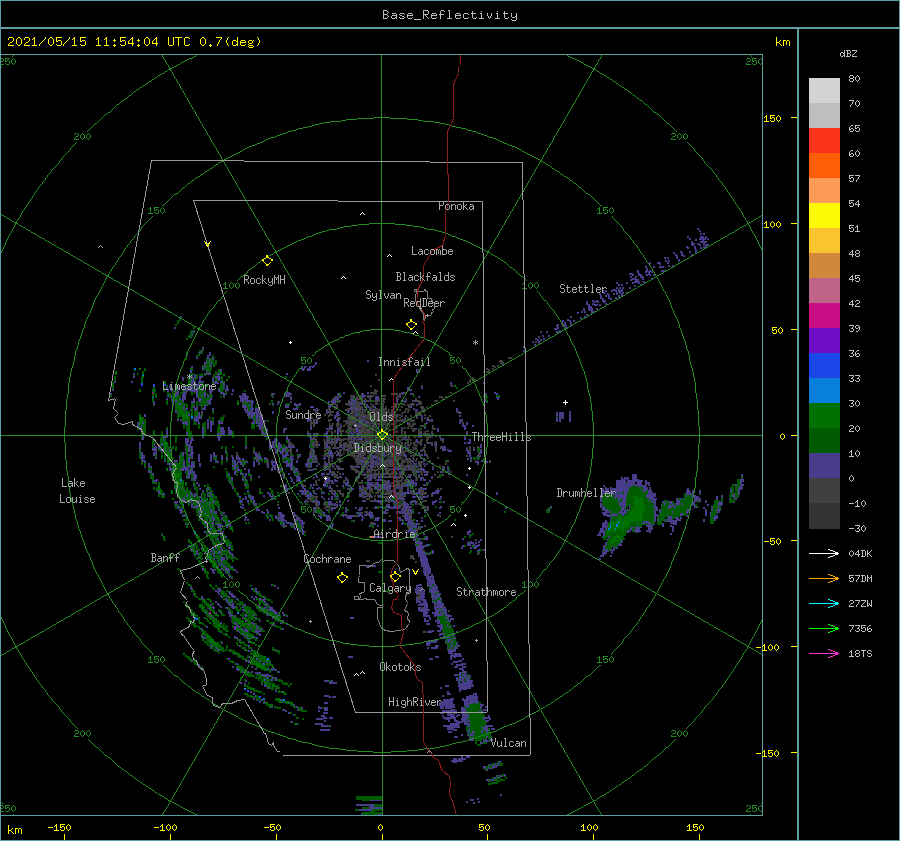
Task: Pick the blue swatch between 36 and 33
Action: tap(824, 365)
